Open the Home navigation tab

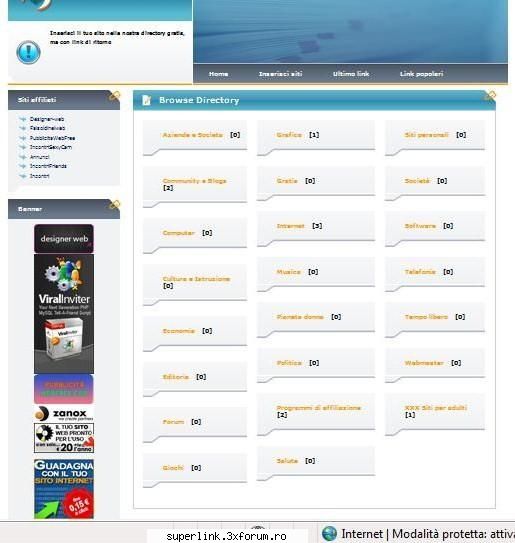pos(219,74)
